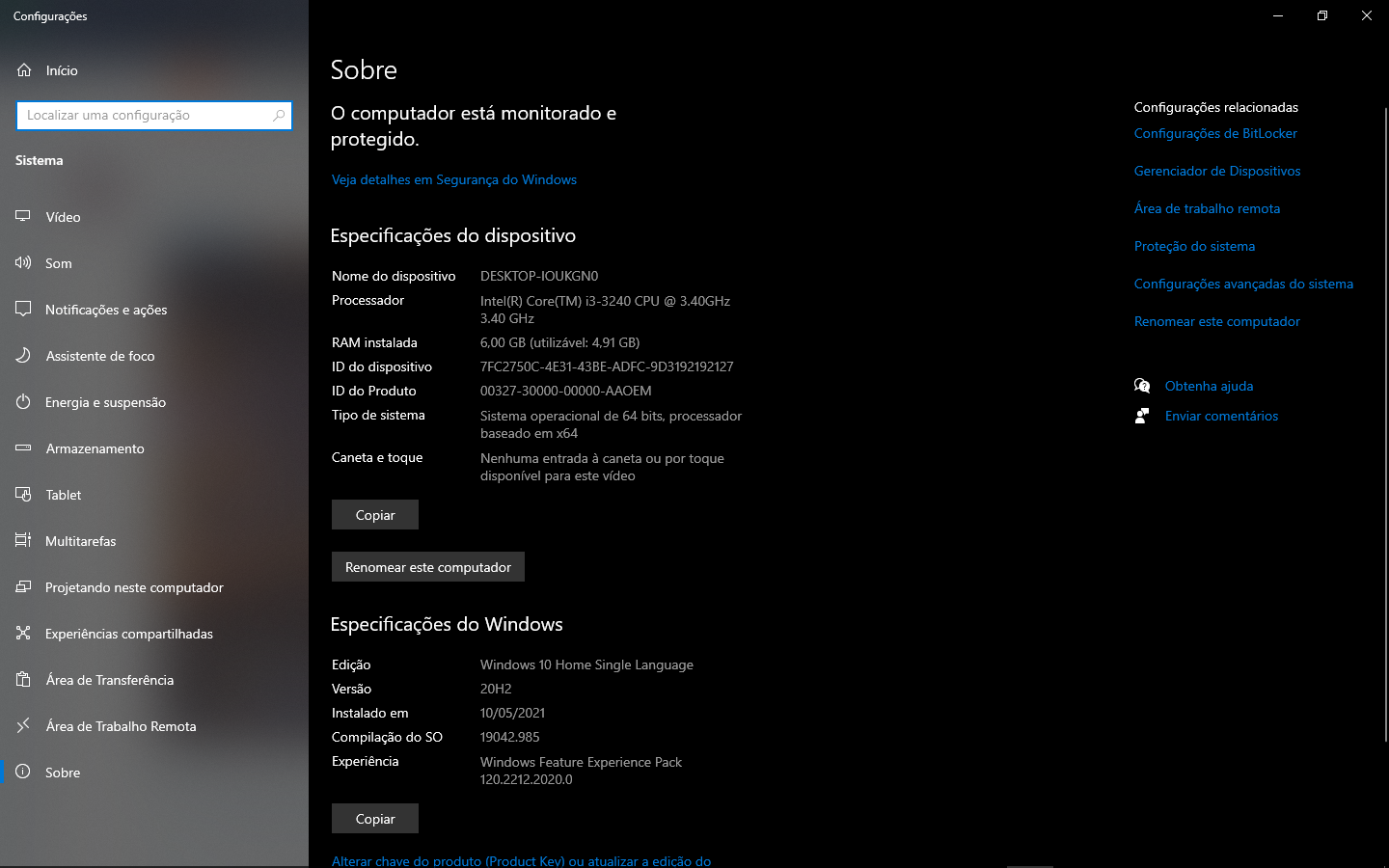Click product ID 00327-30000-00000-AAOEM

566,391
